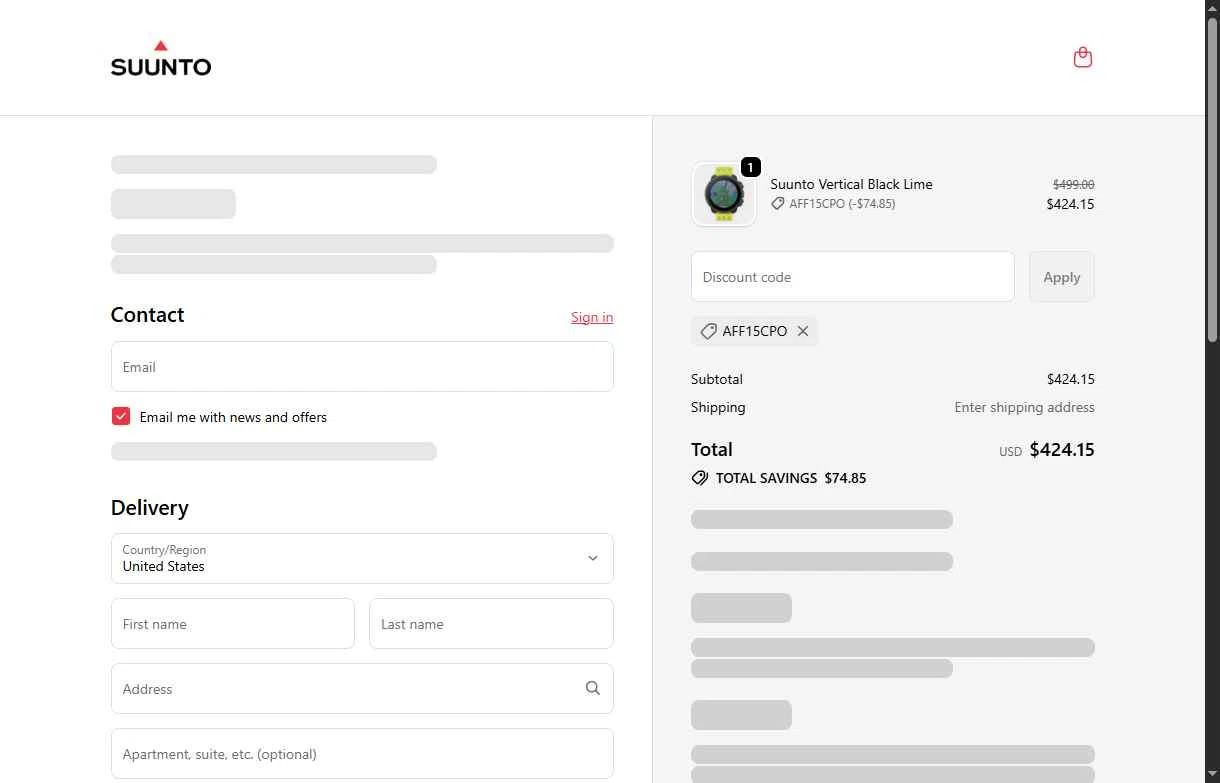Screen dimensions: 1220x783
Task: Click the Delivery heading
Action: 149,508
